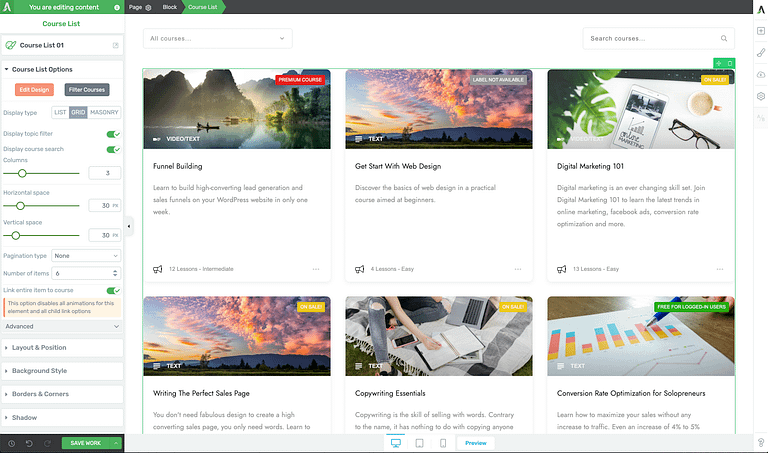
Task: Turn off Display course search toggle
Action: pos(113,149)
